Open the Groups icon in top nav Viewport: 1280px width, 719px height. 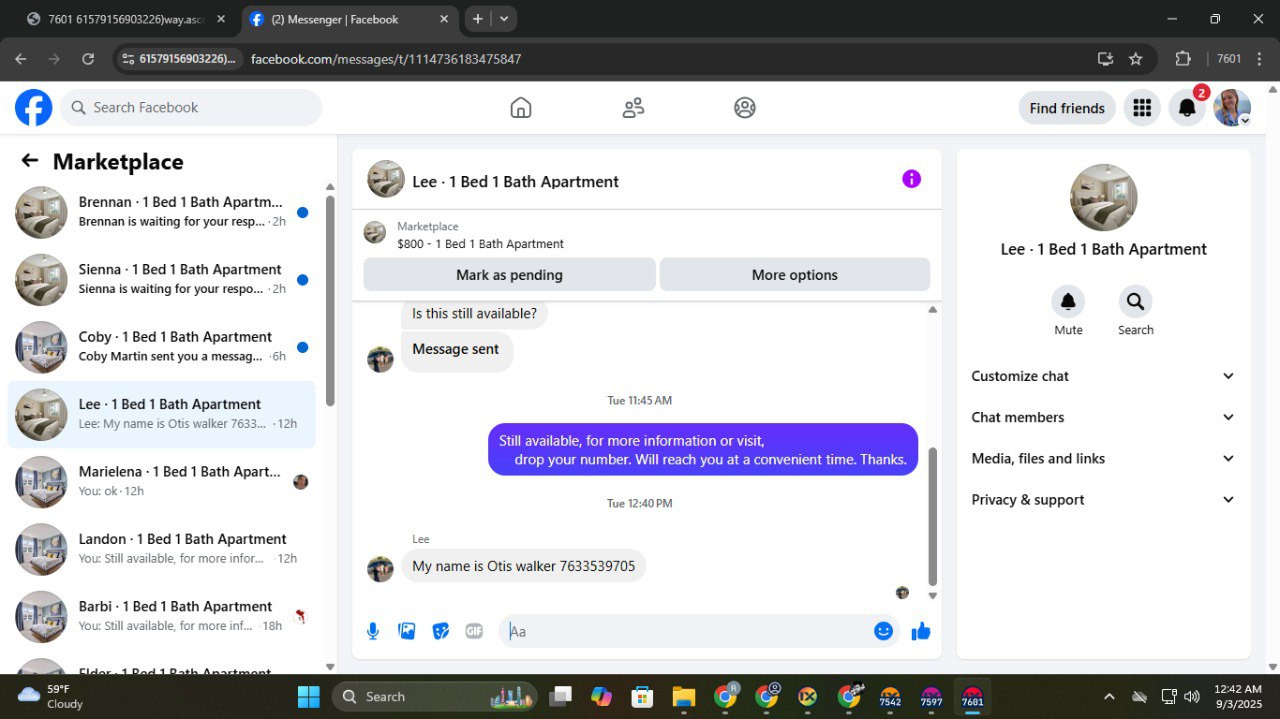745,108
